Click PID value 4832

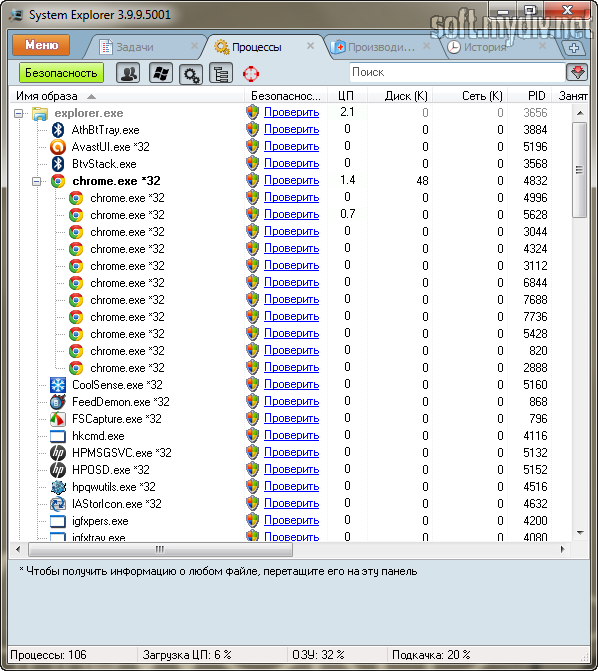tap(535, 181)
